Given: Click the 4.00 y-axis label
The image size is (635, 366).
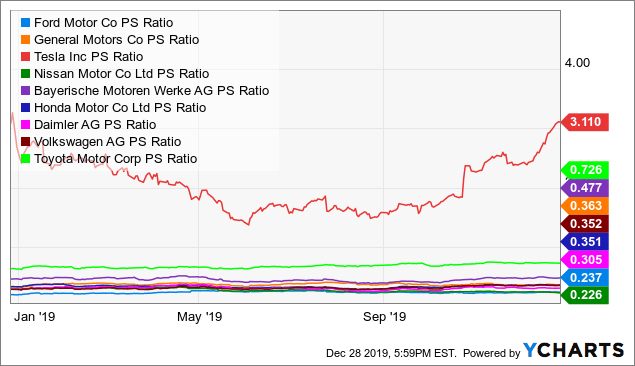Looking at the screenshot, I should coord(577,63).
